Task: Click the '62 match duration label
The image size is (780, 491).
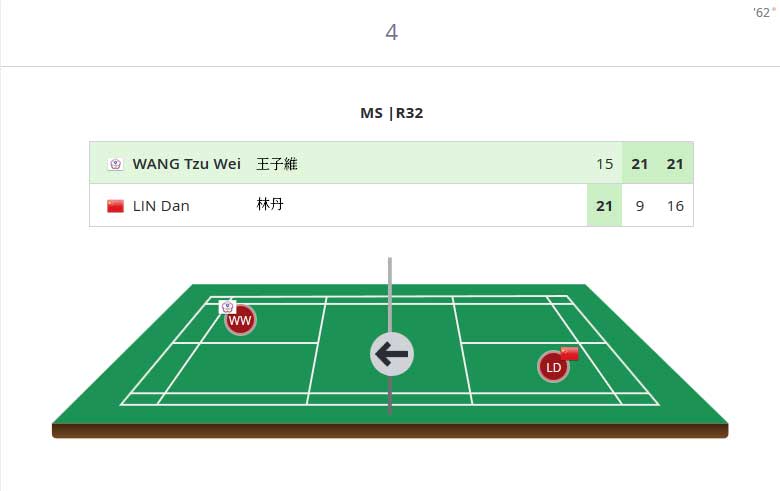Action: pyautogui.click(x=764, y=12)
